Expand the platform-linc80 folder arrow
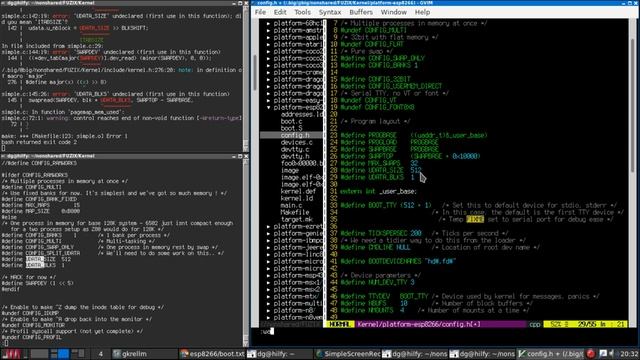The height and width of the screenshot is (360, 640). coord(268,255)
